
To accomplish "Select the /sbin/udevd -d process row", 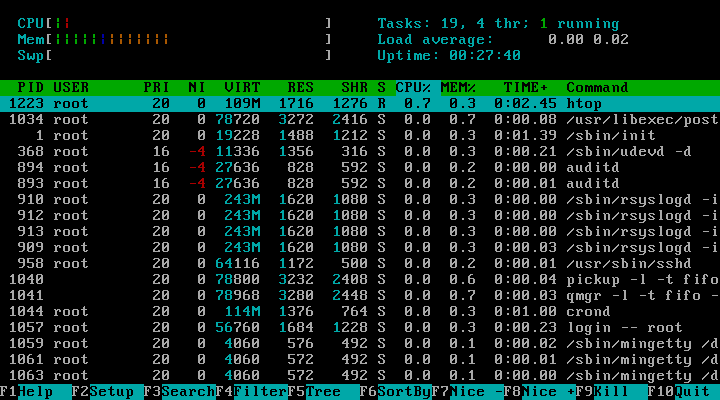I will (x=360, y=152).
